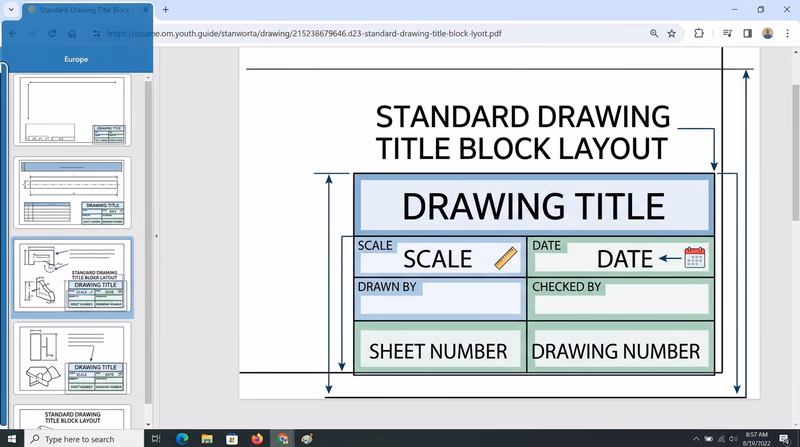
Task: Open the user profile avatar
Action: [767, 33]
